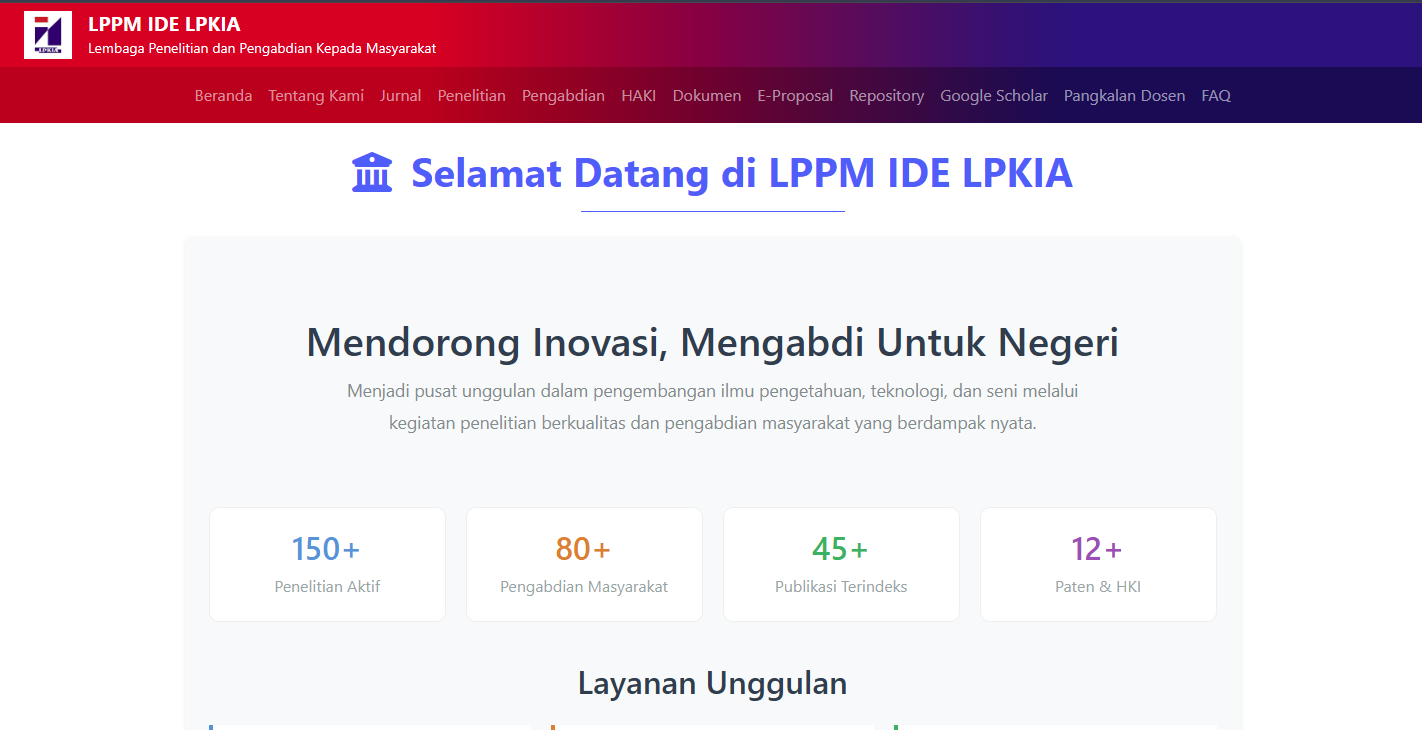Navigate to the HAKI section
Image resolution: width=1422 pixels, height=730 pixels.
pos(639,96)
